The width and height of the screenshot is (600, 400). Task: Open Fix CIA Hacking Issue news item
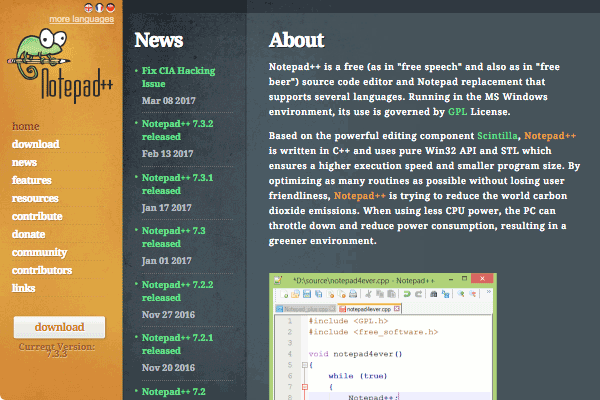tap(178, 77)
